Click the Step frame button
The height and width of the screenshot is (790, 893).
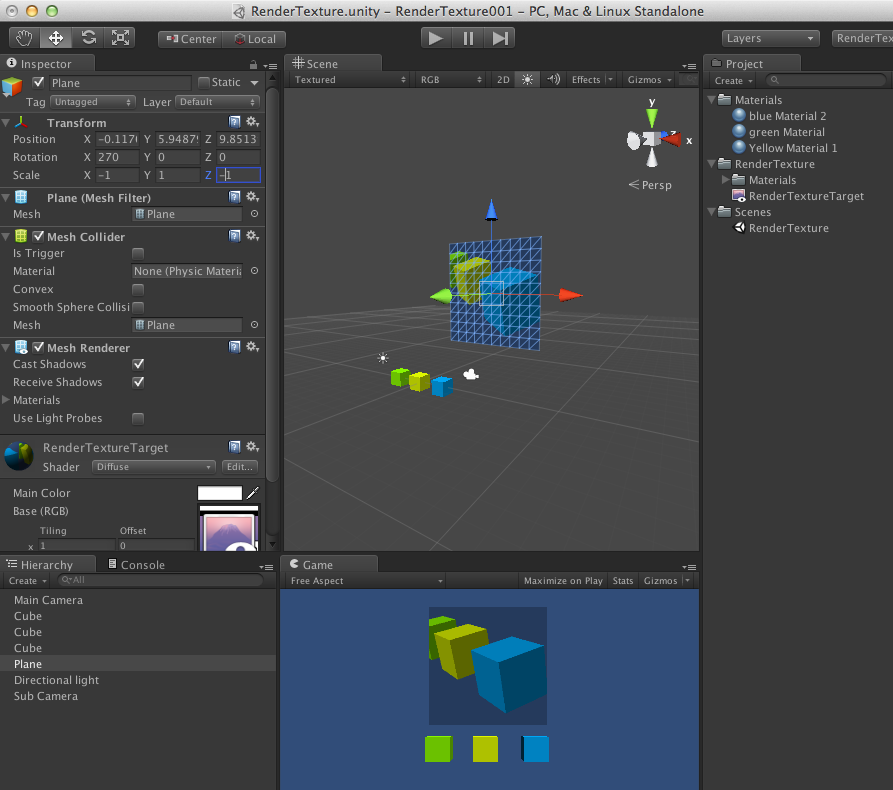[x=501, y=38]
